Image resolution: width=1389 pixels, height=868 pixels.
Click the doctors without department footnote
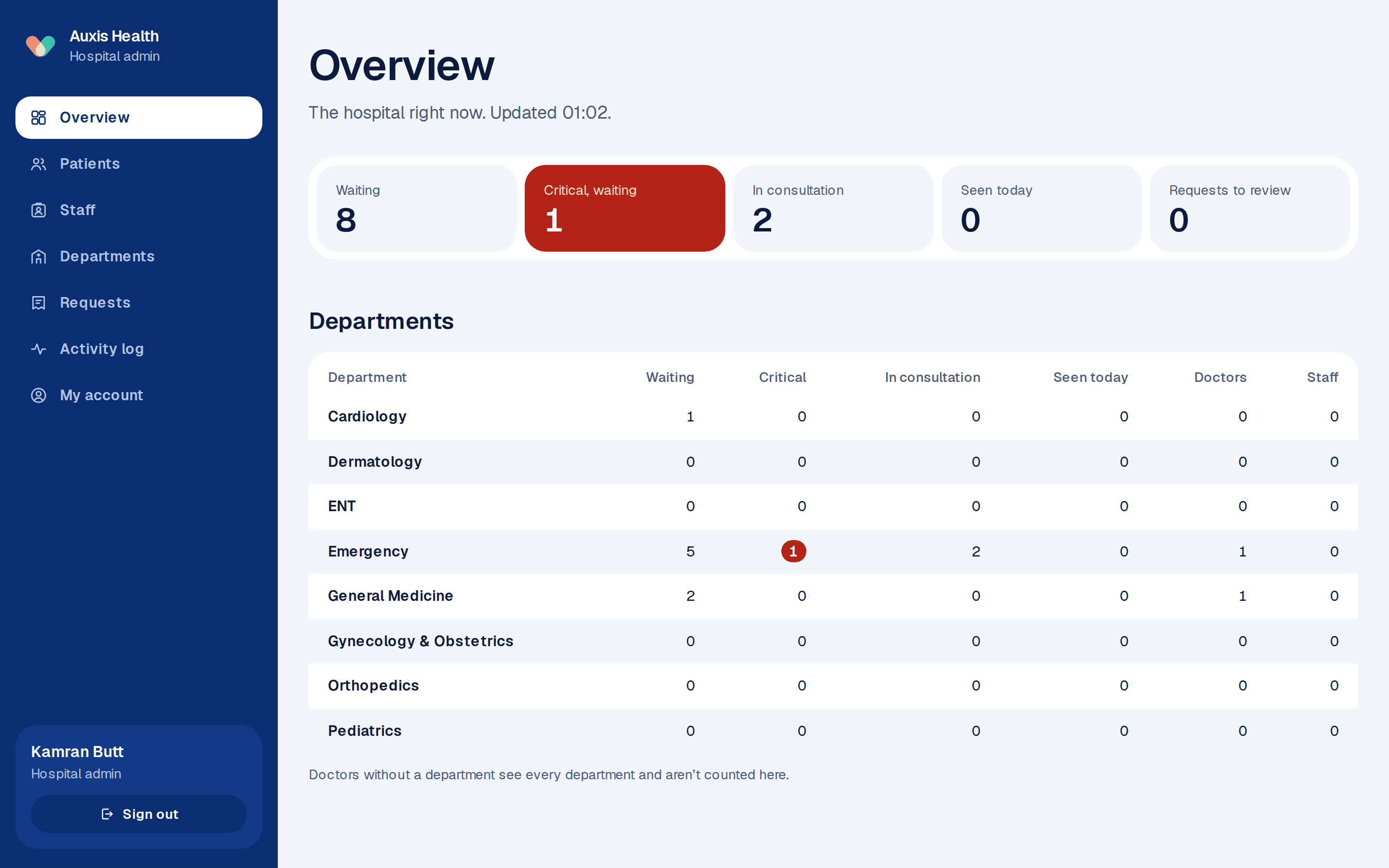[549, 775]
